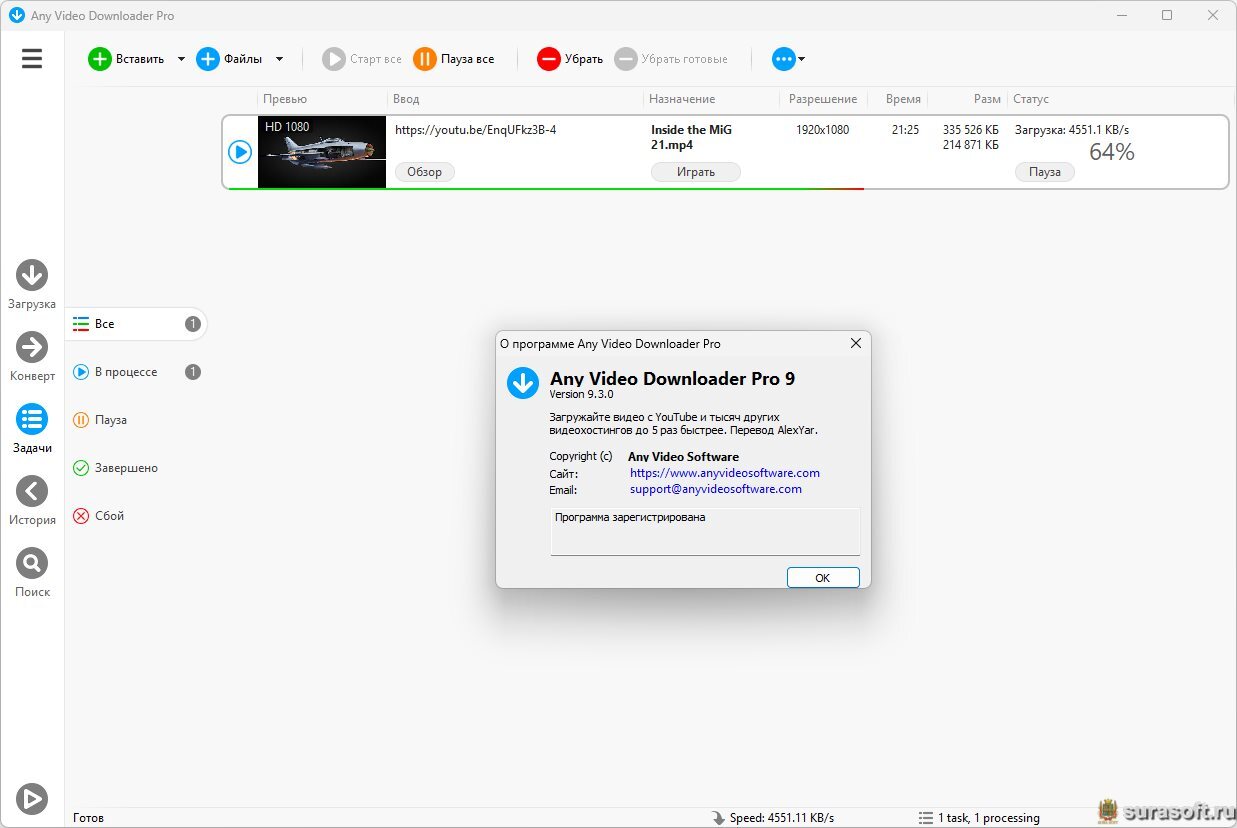The image size is (1237, 828).
Task: Click the Программа зарегистрирована text box
Action: 705,531
